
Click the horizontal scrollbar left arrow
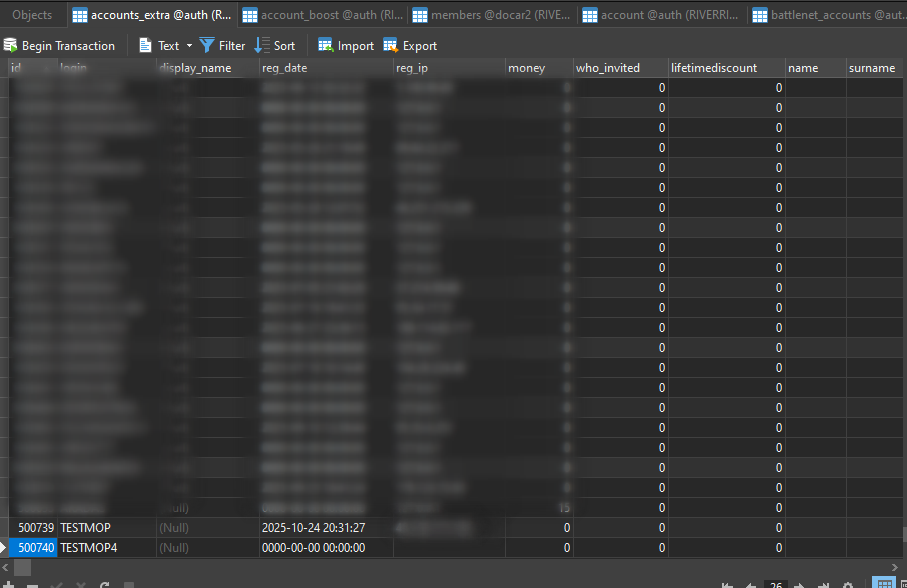tap(5, 568)
